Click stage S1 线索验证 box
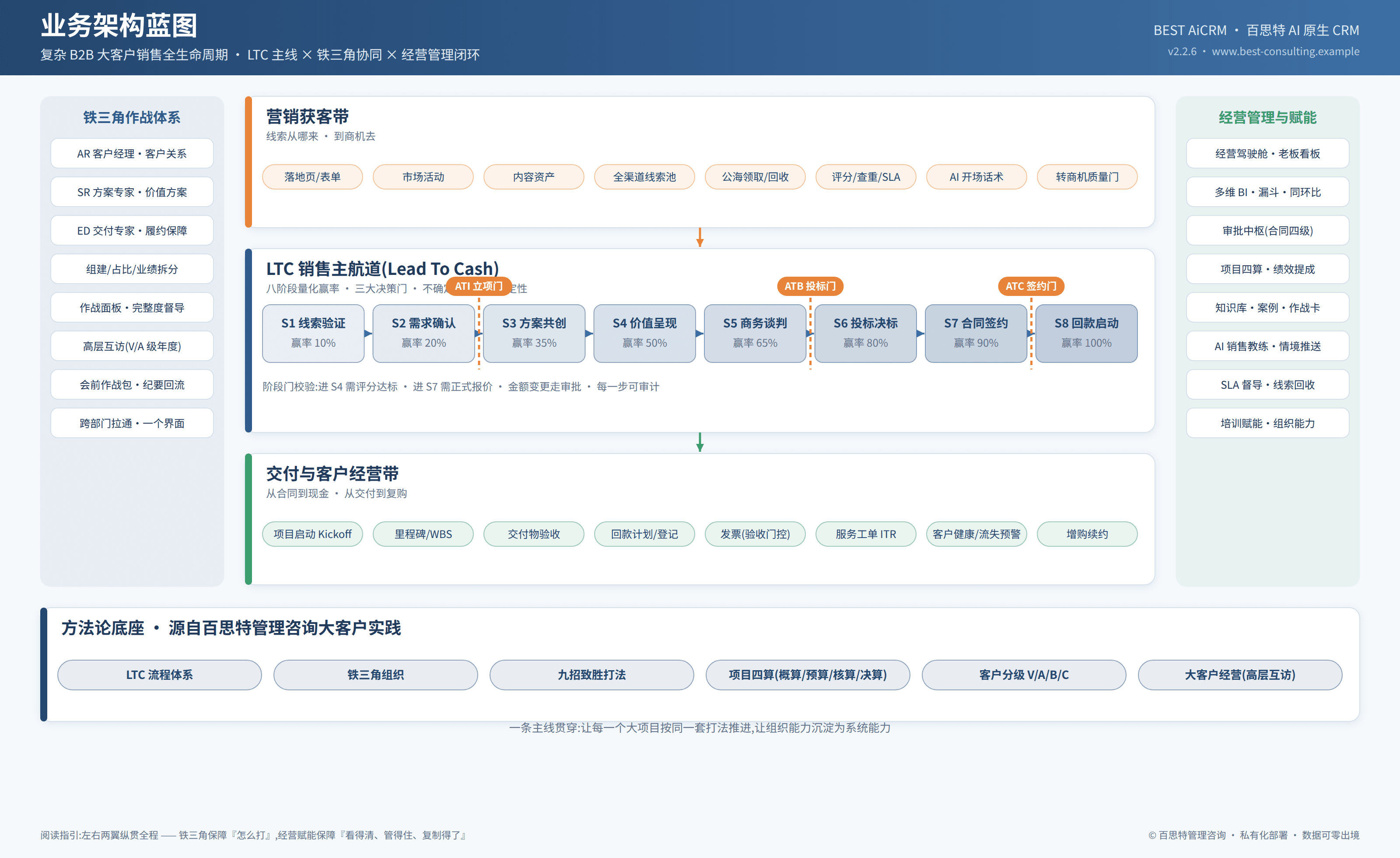Screen dimensions: 1400x858 click(313, 333)
